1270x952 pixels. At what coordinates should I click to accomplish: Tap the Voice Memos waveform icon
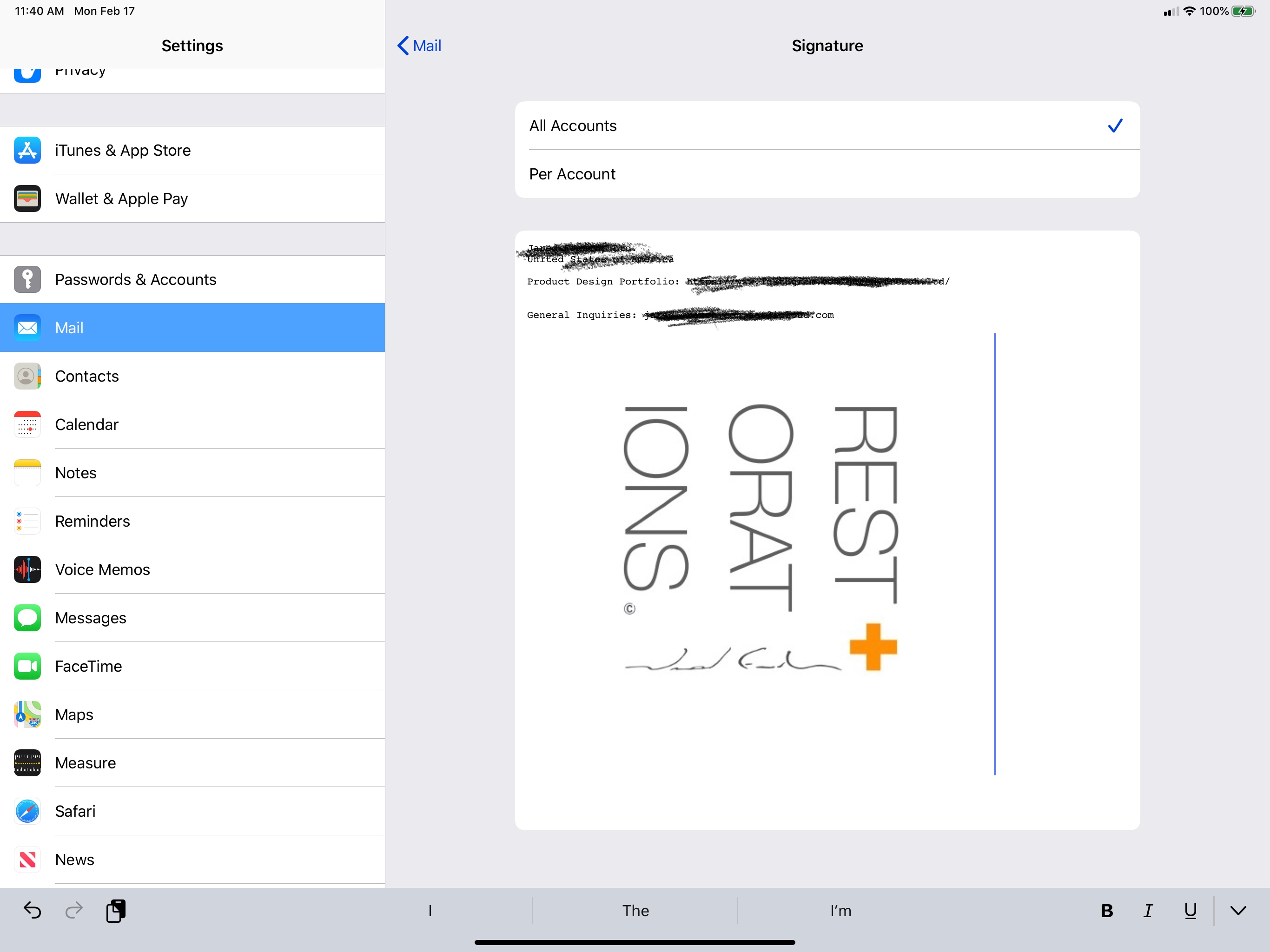click(27, 569)
